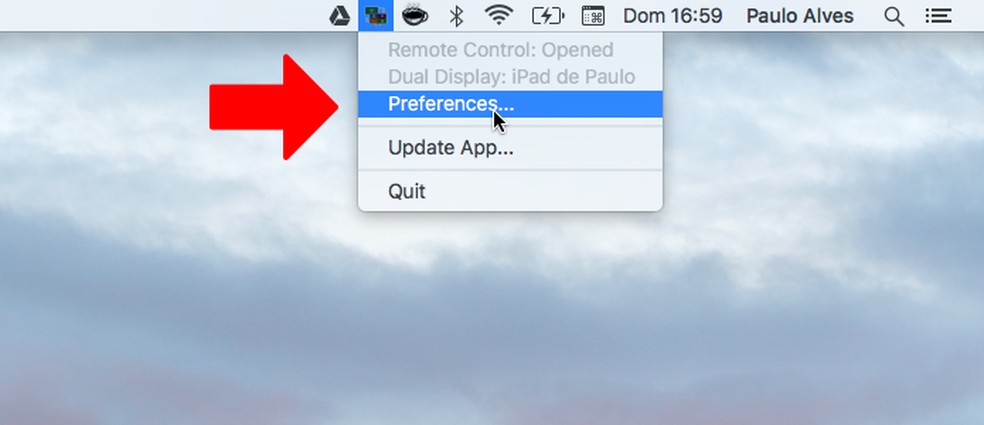Open the coffee cup menu bar icon
The image size is (984, 425).
point(415,16)
